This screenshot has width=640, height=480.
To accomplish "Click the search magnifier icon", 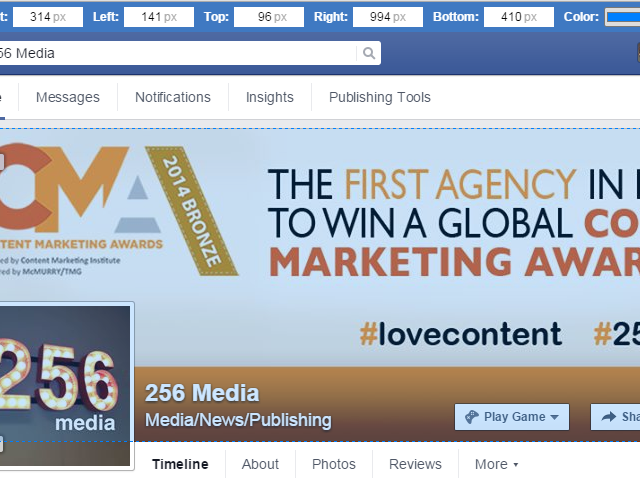I will 369,53.
